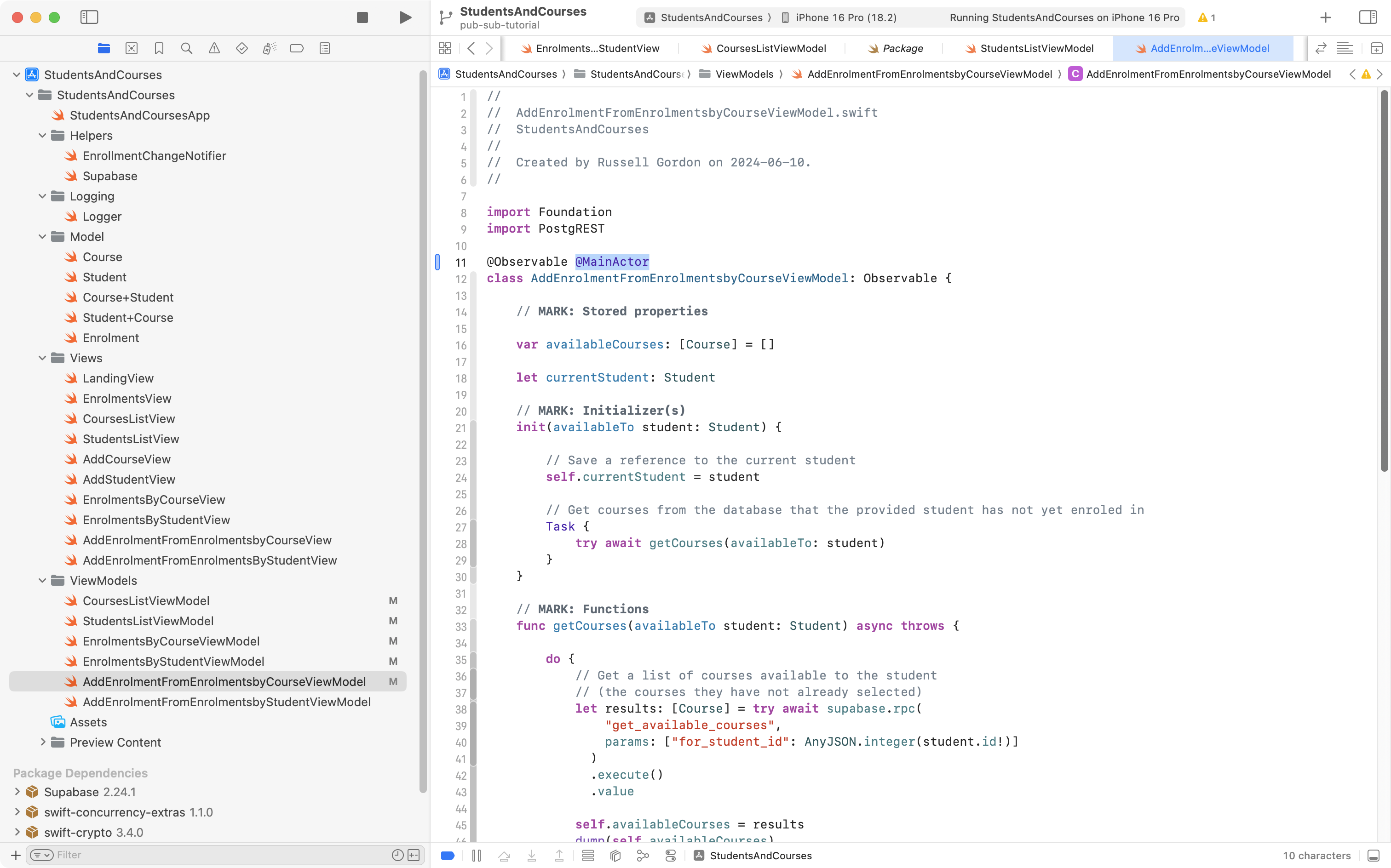The height and width of the screenshot is (868, 1391).
Task: Click the Debug Memory Graph icon
Action: [643, 856]
